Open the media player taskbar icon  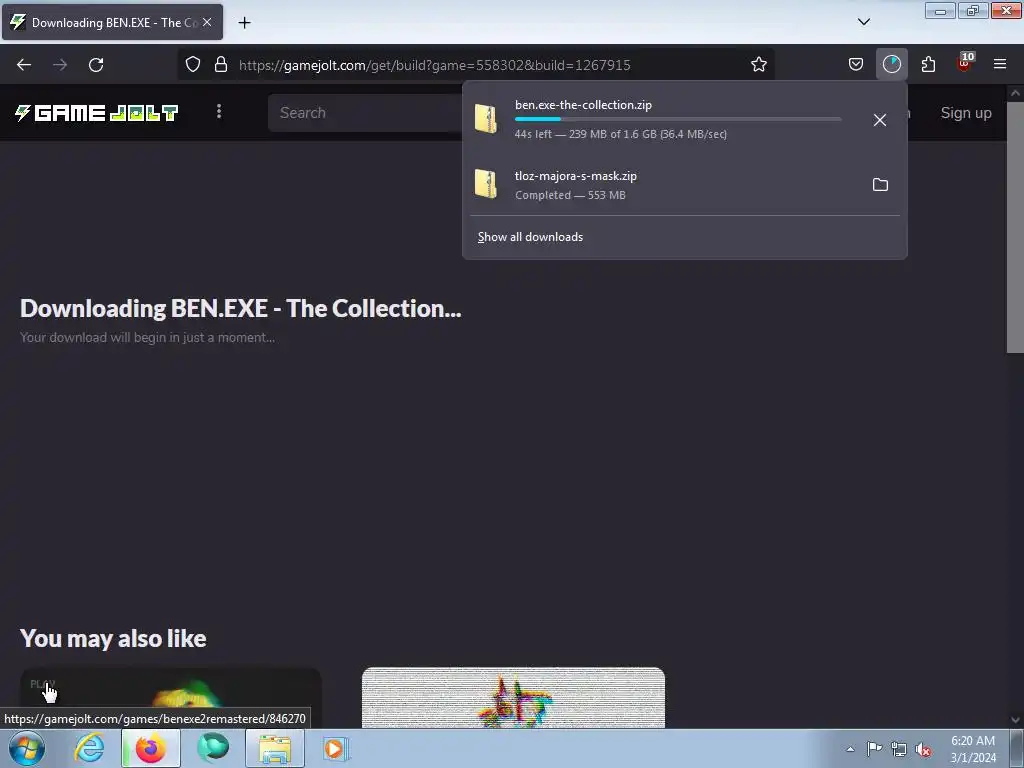point(336,748)
